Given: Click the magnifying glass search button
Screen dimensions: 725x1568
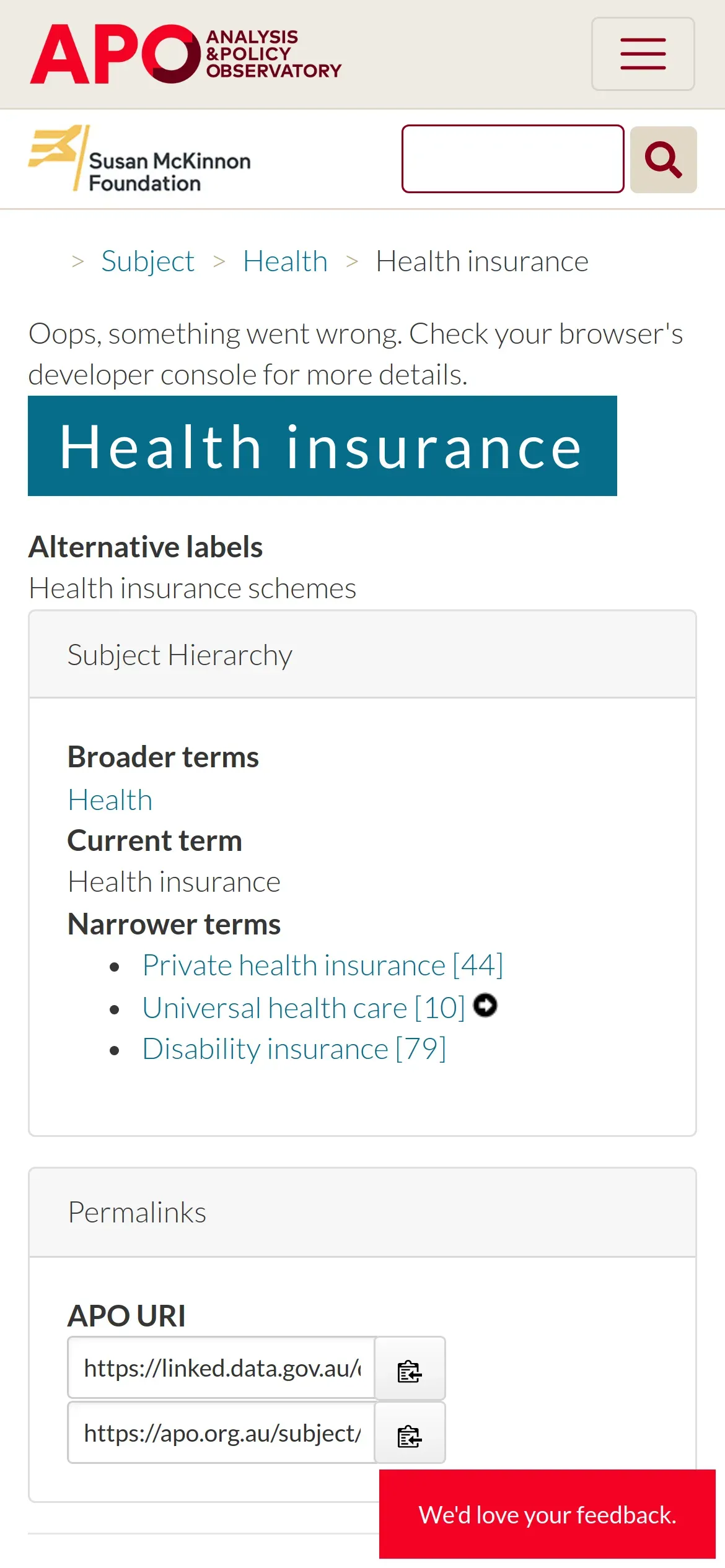Looking at the screenshot, I should (x=663, y=160).
